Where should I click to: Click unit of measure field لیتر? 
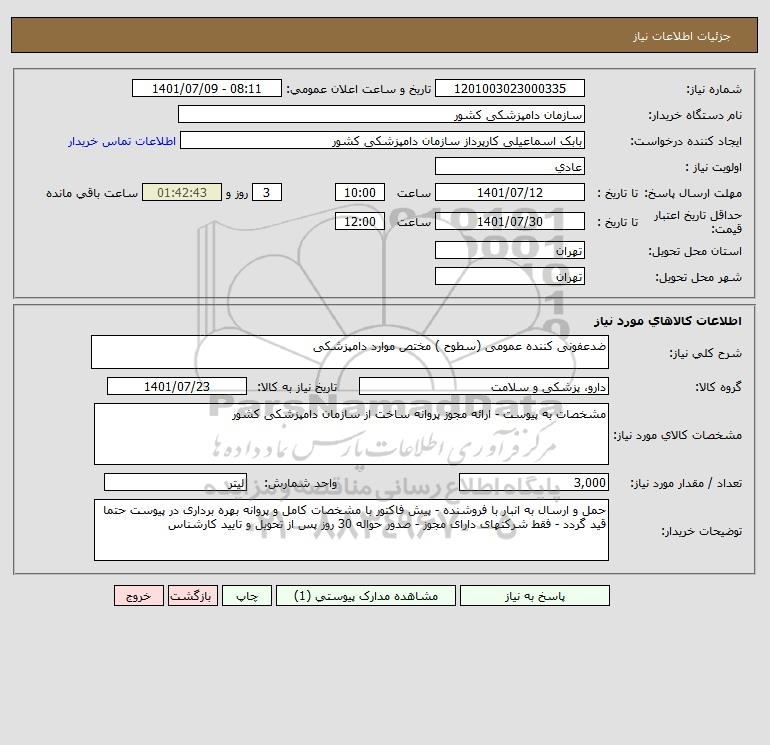coord(175,482)
